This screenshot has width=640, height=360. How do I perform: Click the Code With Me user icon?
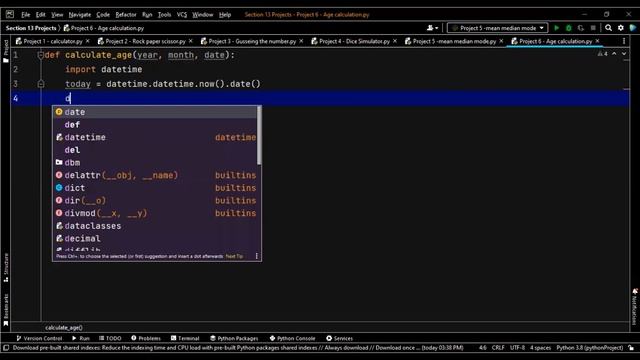coord(432,28)
